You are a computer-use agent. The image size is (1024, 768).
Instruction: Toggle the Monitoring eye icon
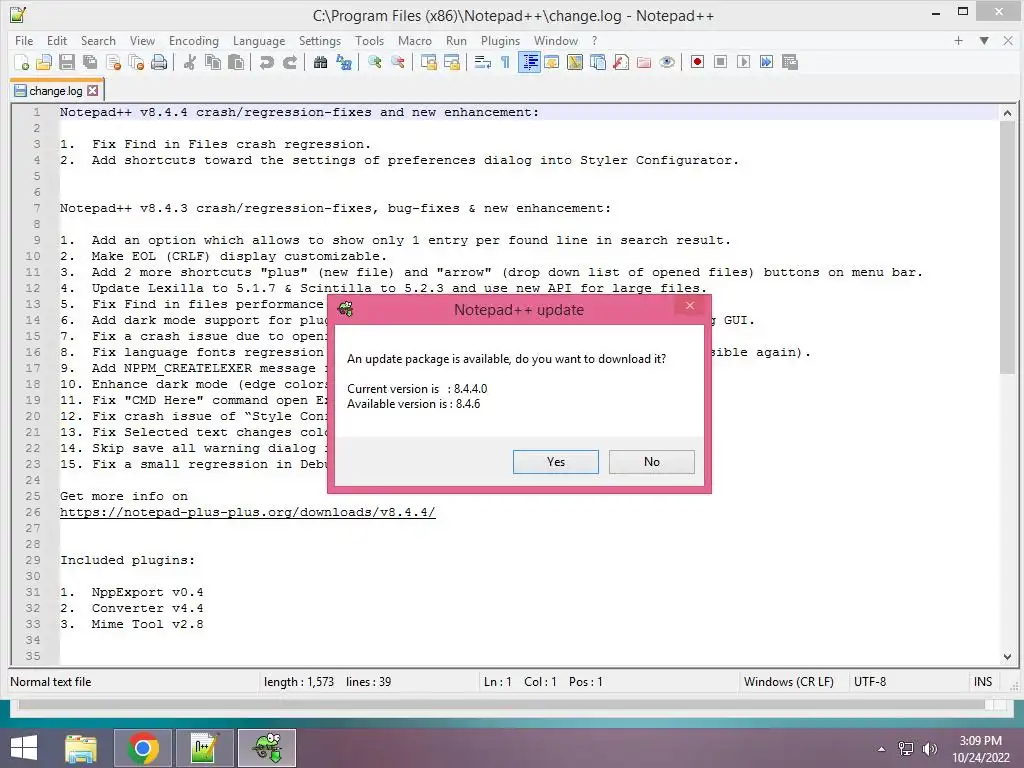click(667, 62)
